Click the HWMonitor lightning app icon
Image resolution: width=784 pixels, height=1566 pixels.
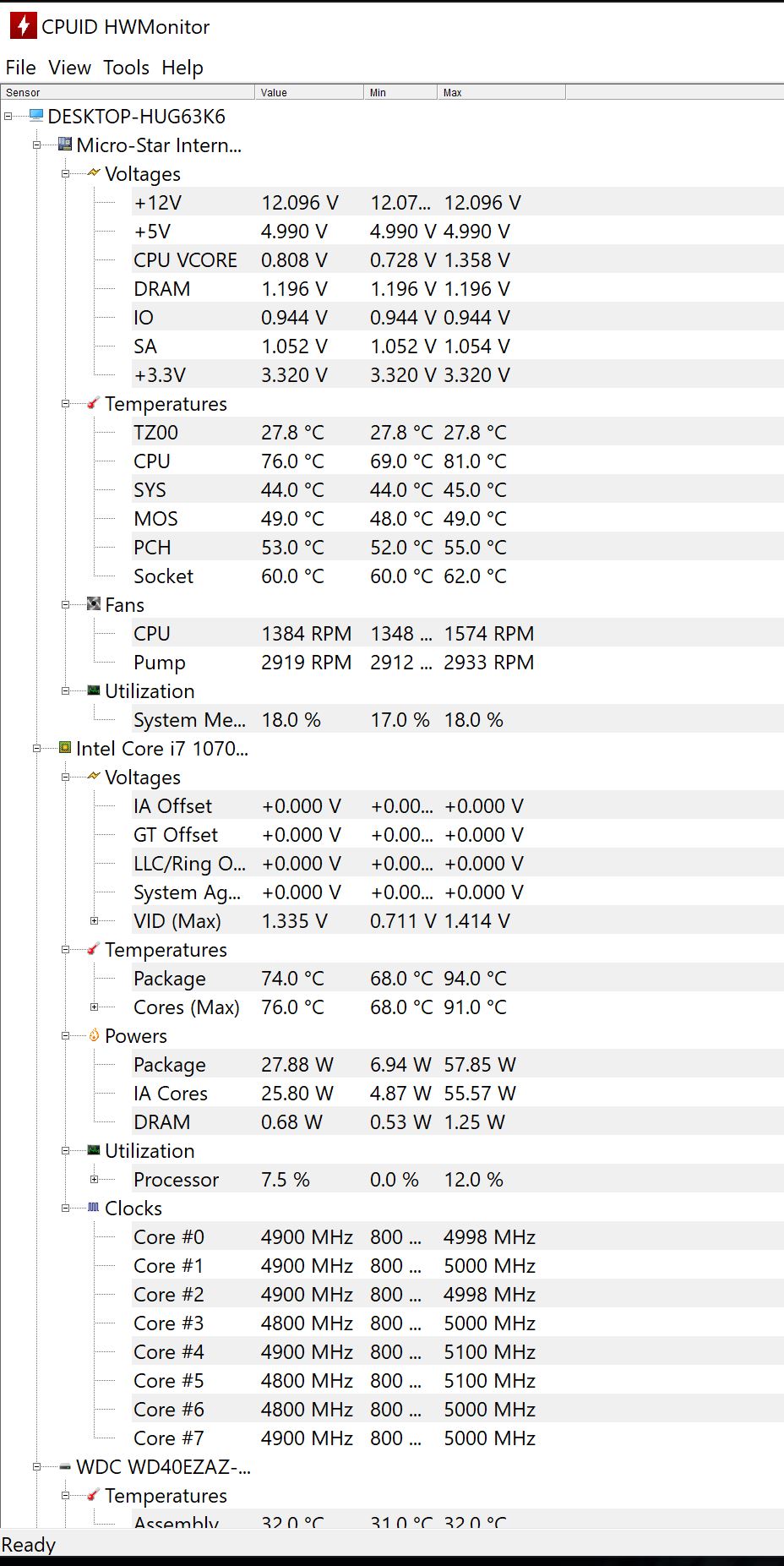(24, 26)
